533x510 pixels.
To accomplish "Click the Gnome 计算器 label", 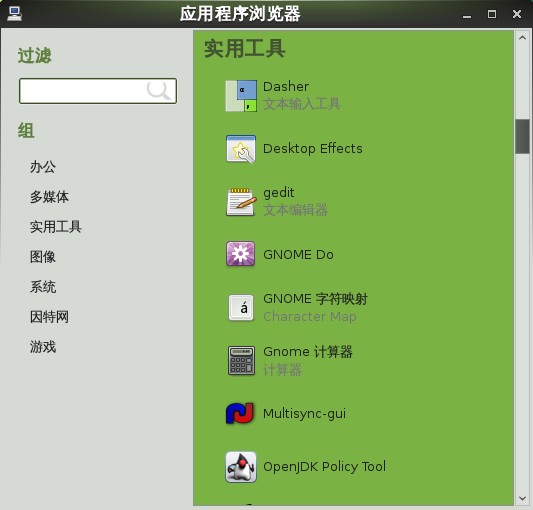I will [x=308, y=352].
